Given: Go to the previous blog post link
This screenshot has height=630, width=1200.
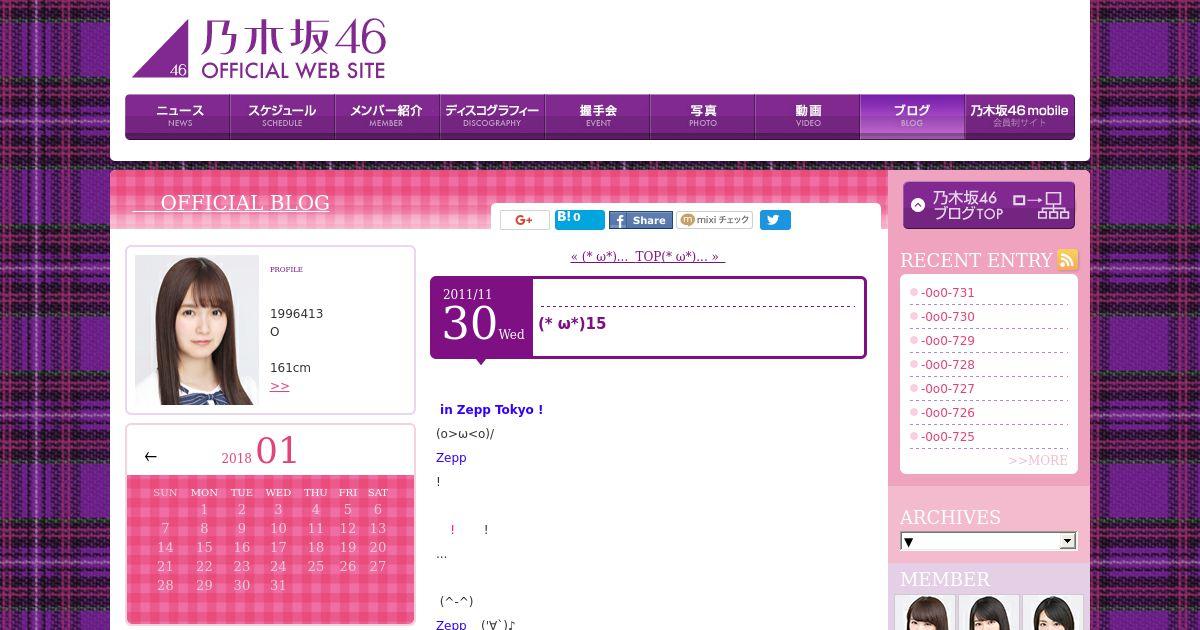Looking at the screenshot, I should click(599, 256).
